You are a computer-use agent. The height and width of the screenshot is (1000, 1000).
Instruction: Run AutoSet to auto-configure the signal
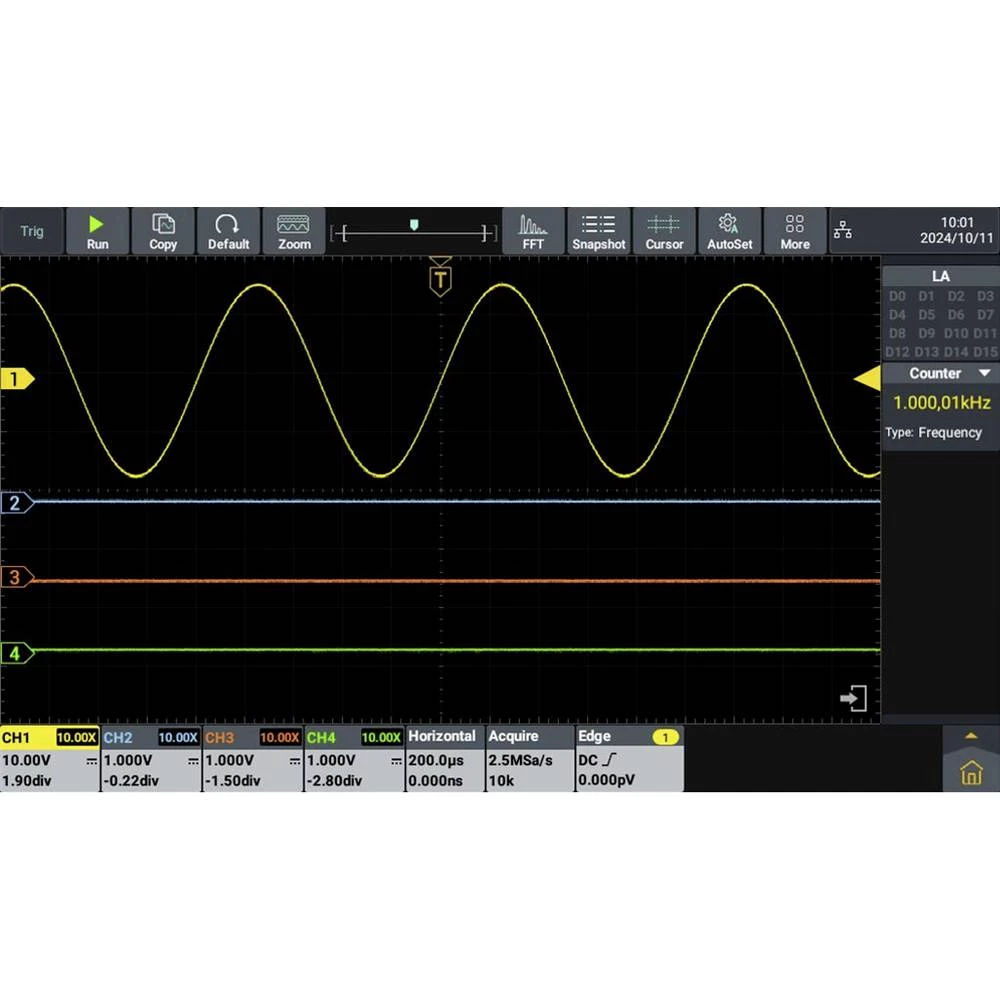[x=729, y=231]
